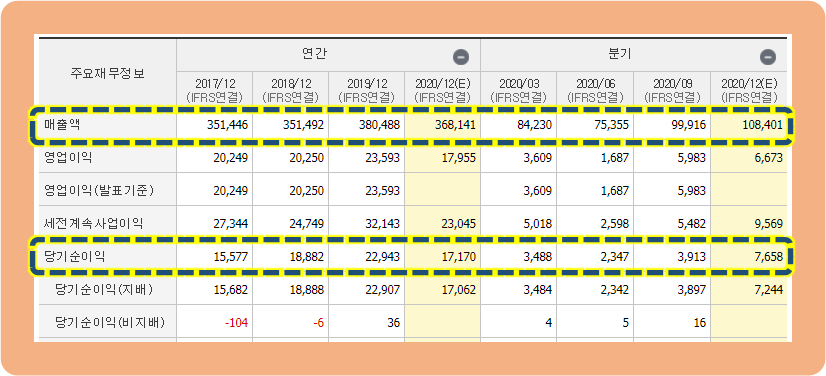Image resolution: width=826 pixels, height=376 pixels.
Task: Click the 당기순이익 estimate 17,170
Action: 458,257
